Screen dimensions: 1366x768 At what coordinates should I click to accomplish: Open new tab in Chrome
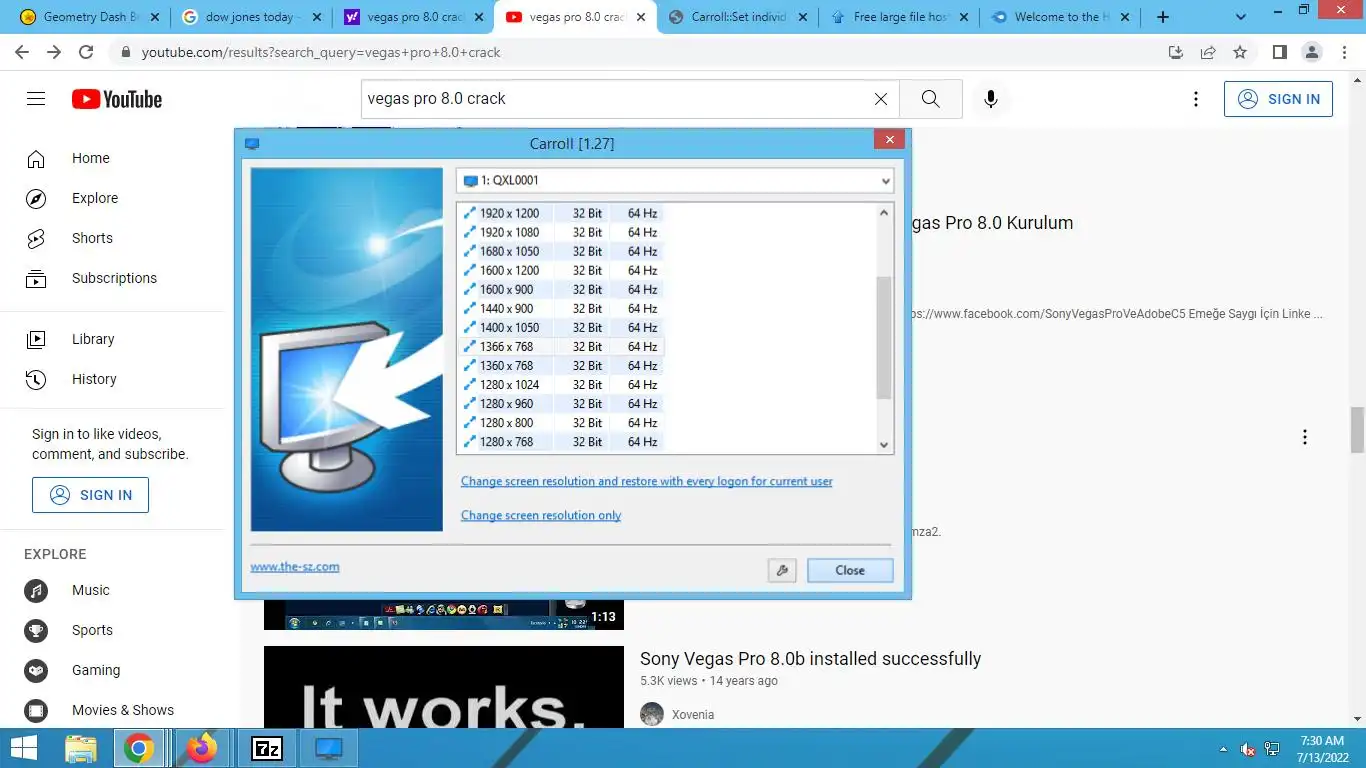coord(1162,17)
